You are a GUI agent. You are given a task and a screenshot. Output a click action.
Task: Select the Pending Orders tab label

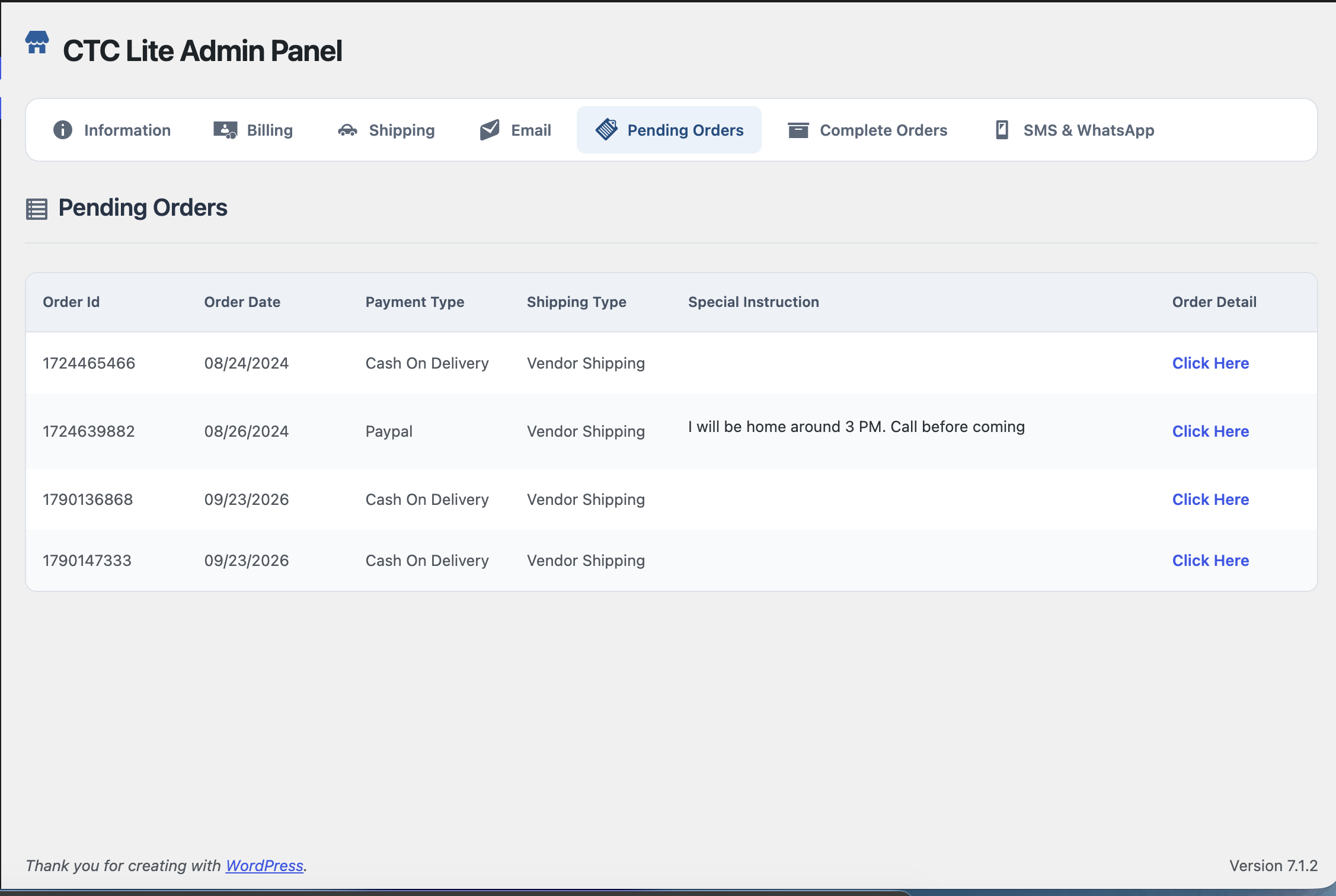[685, 130]
